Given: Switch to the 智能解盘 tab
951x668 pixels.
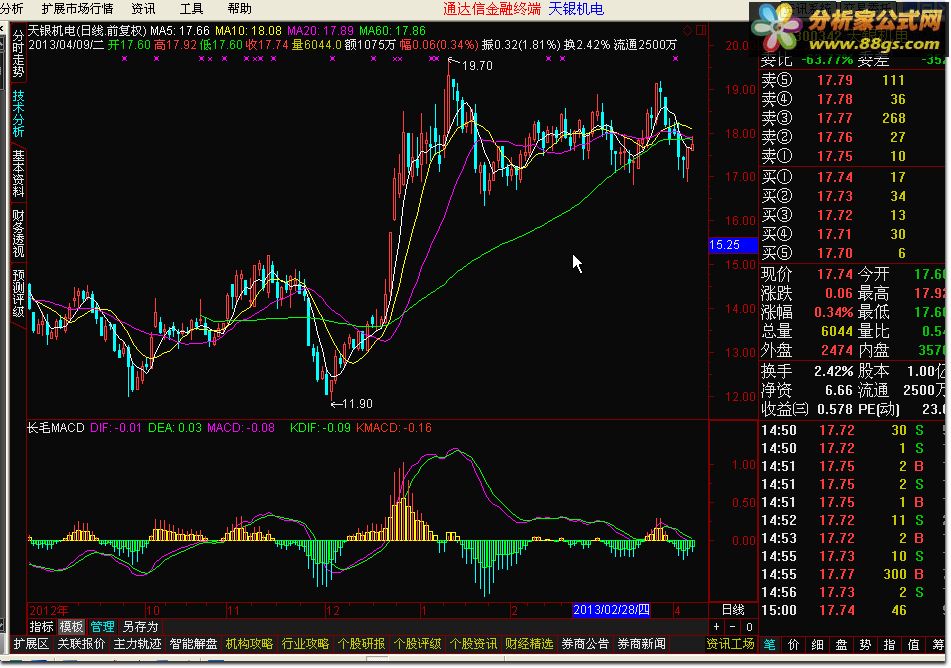Looking at the screenshot, I should click(x=193, y=644).
